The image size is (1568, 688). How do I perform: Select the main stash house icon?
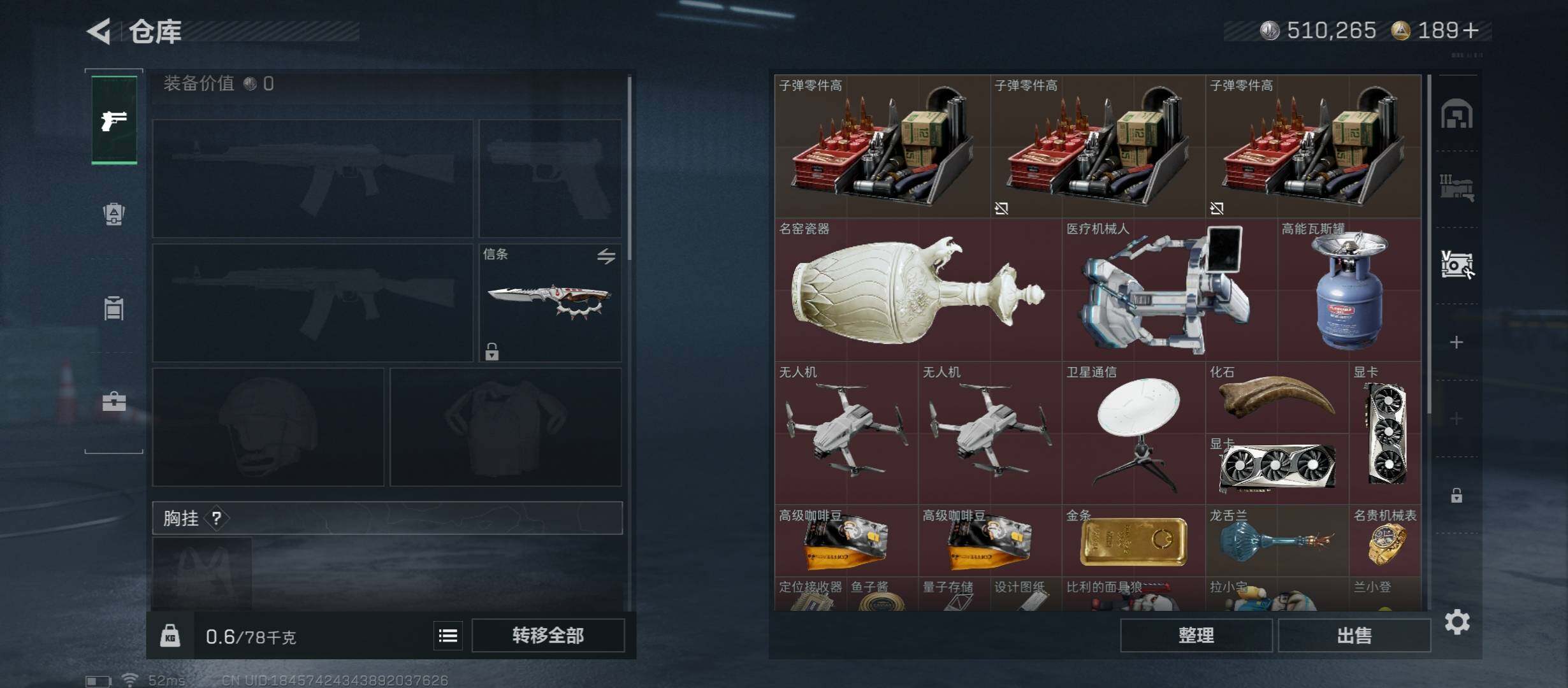(1457, 114)
